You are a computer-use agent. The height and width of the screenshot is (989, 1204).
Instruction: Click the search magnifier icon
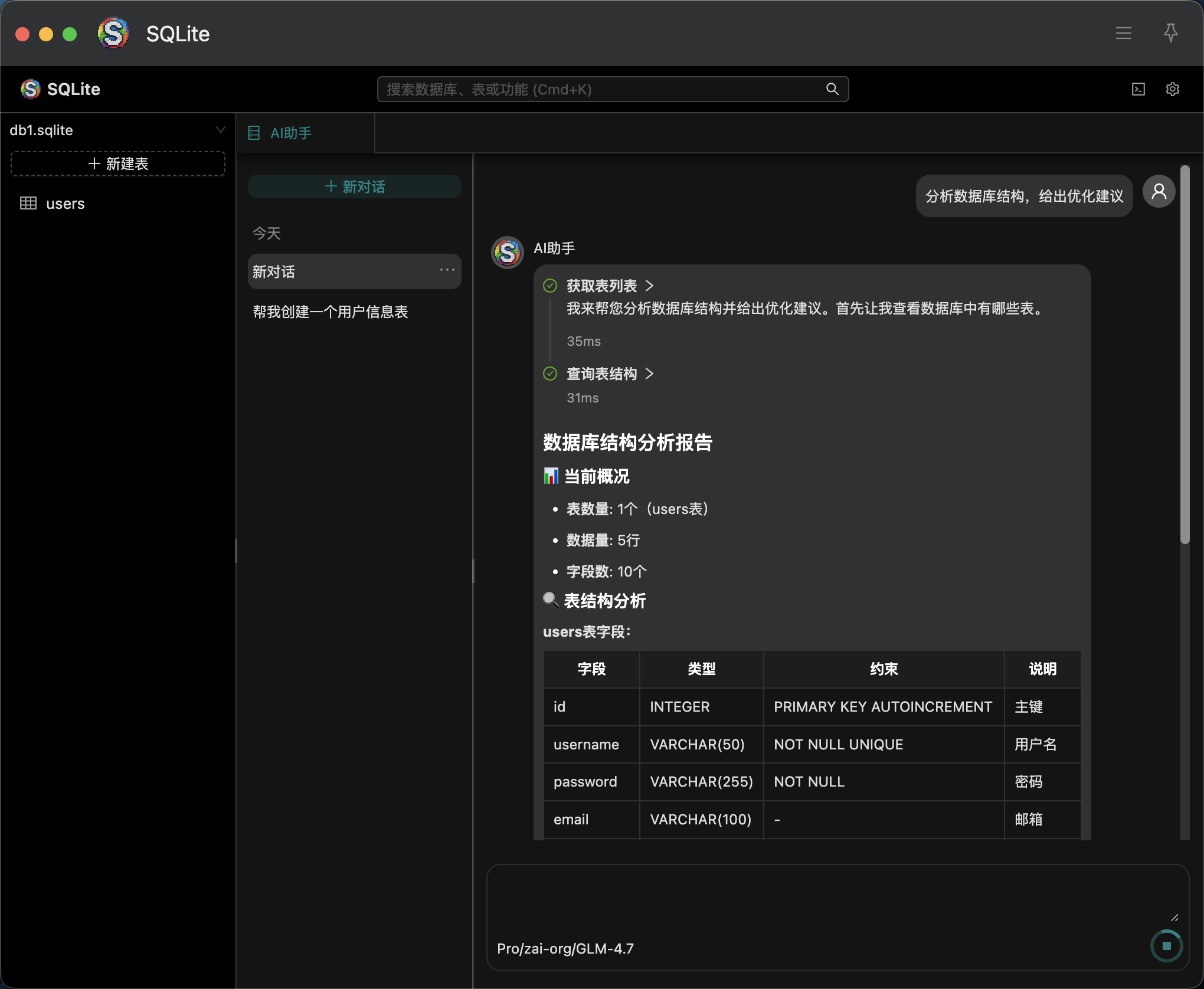click(832, 89)
